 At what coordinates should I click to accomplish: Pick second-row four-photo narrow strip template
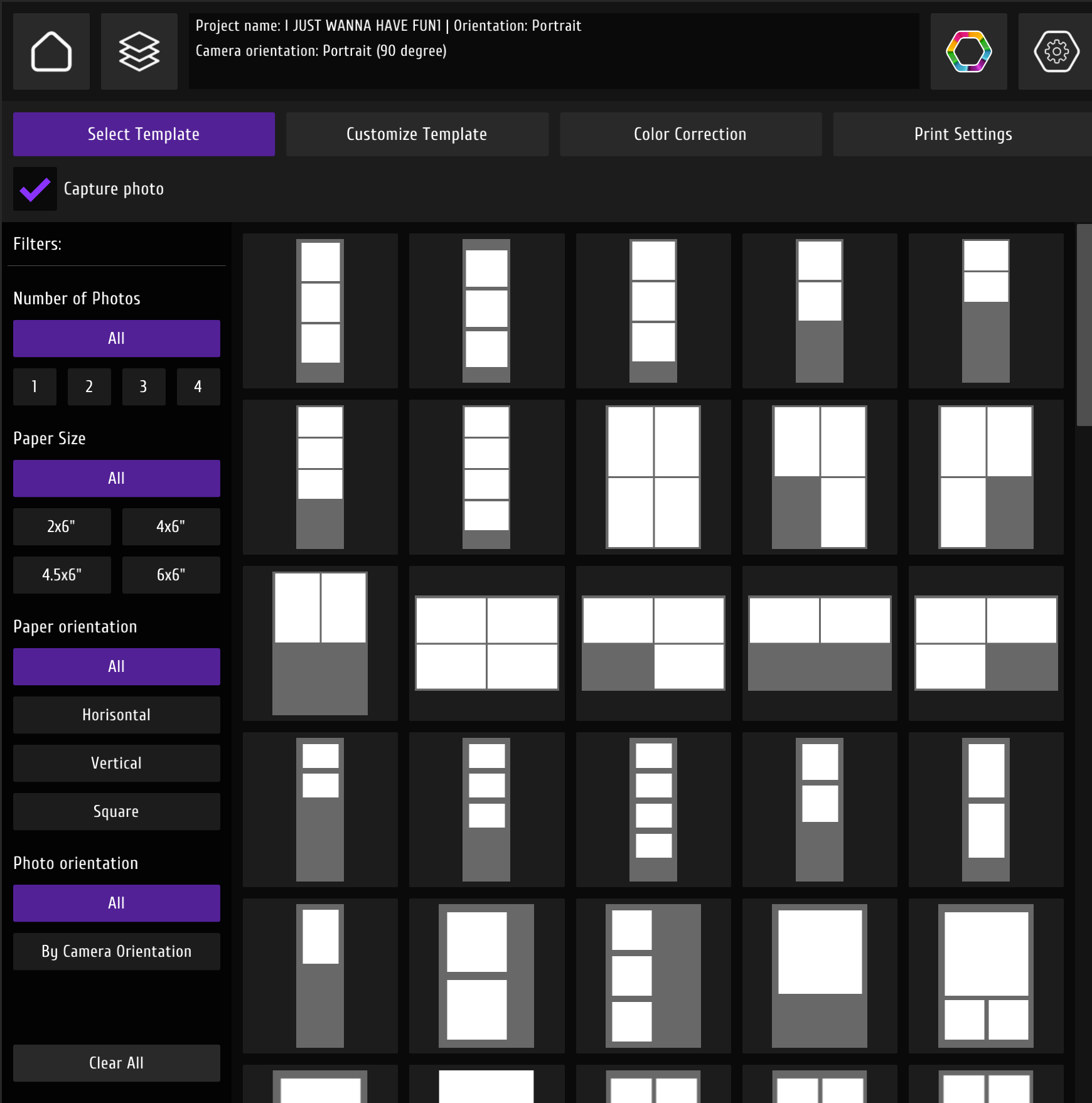pyautogui.click(x=486, y=477)
